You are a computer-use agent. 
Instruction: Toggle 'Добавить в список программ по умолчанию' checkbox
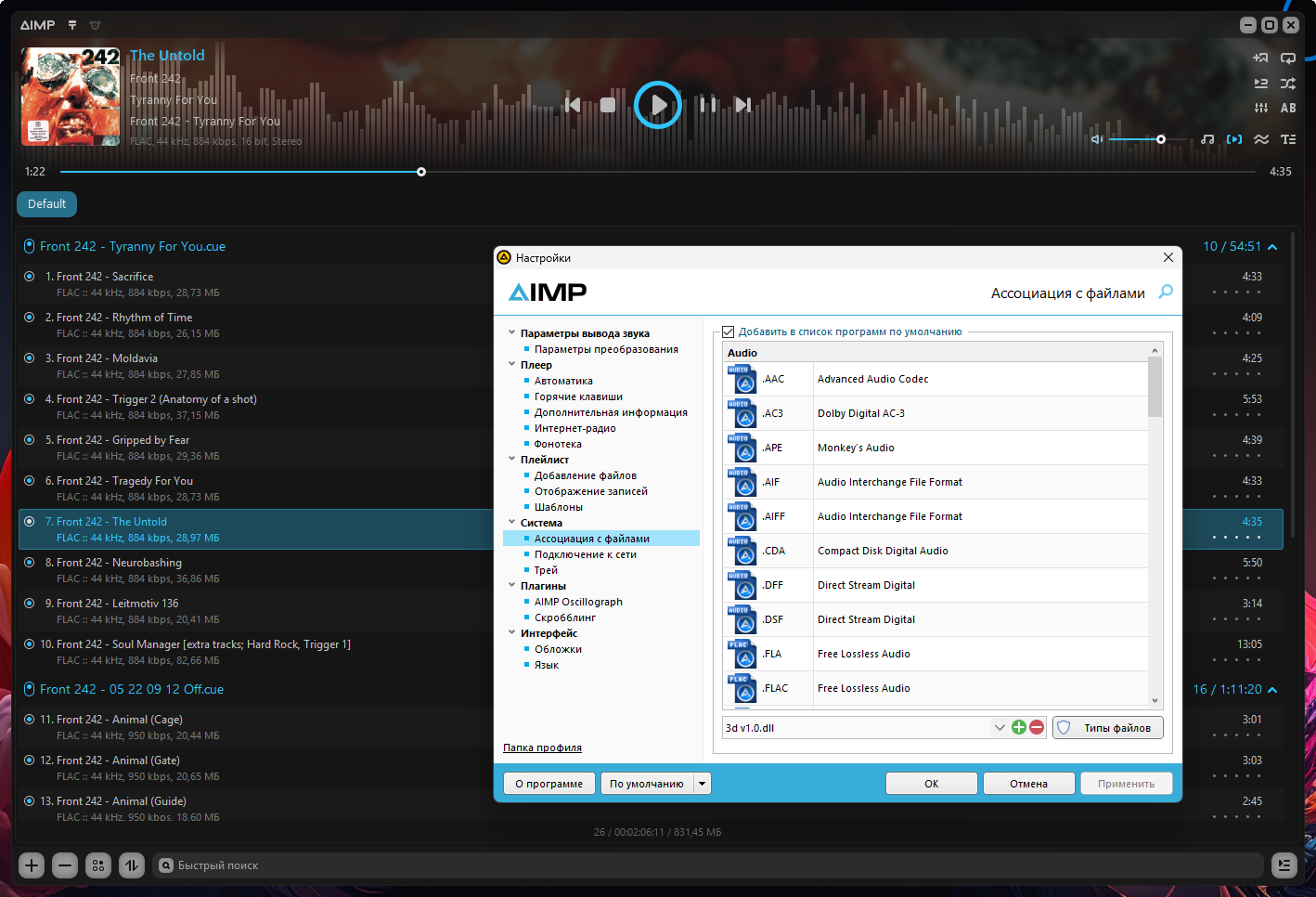(729, 331)
